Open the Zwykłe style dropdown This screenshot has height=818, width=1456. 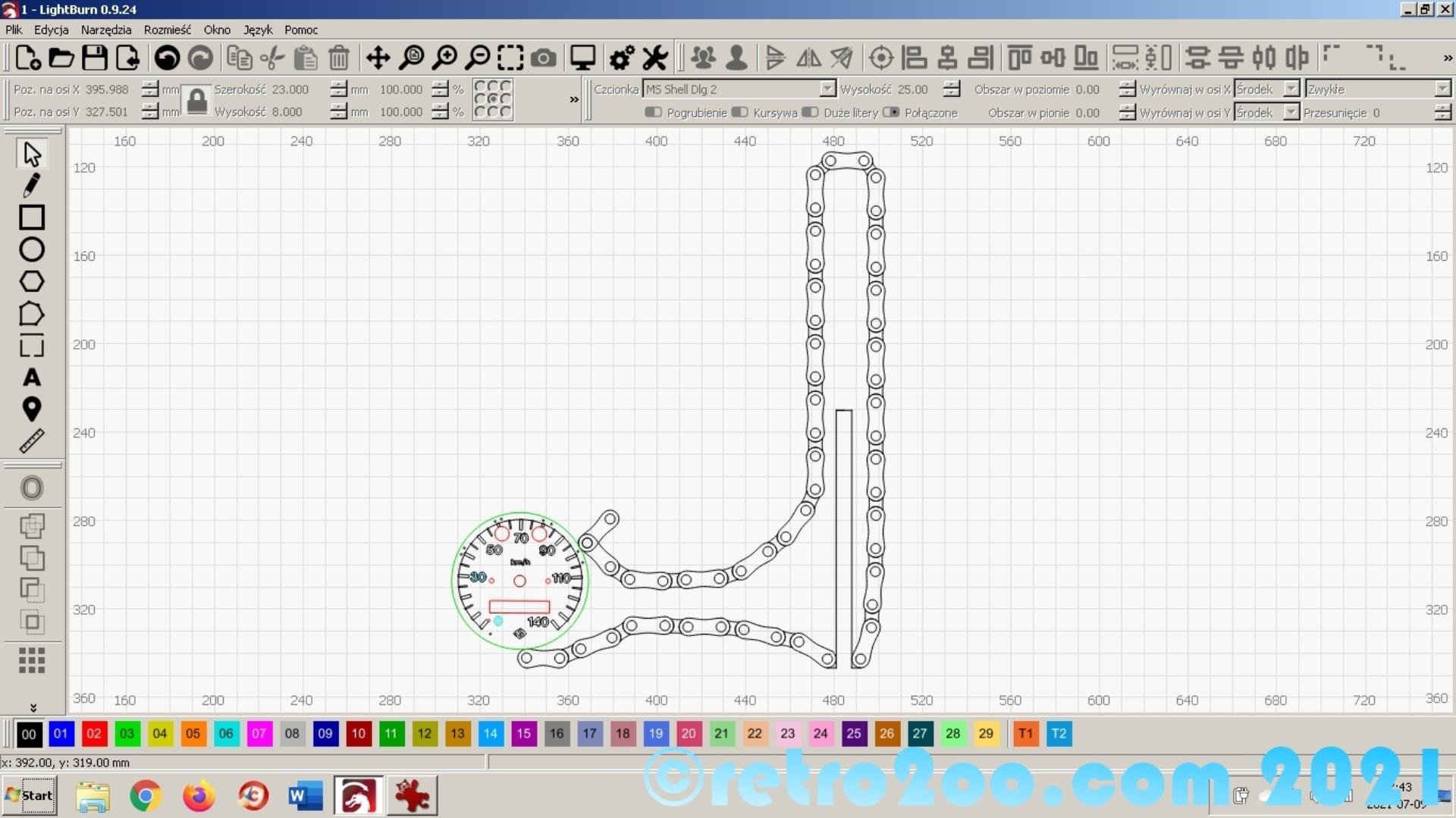1442,89
